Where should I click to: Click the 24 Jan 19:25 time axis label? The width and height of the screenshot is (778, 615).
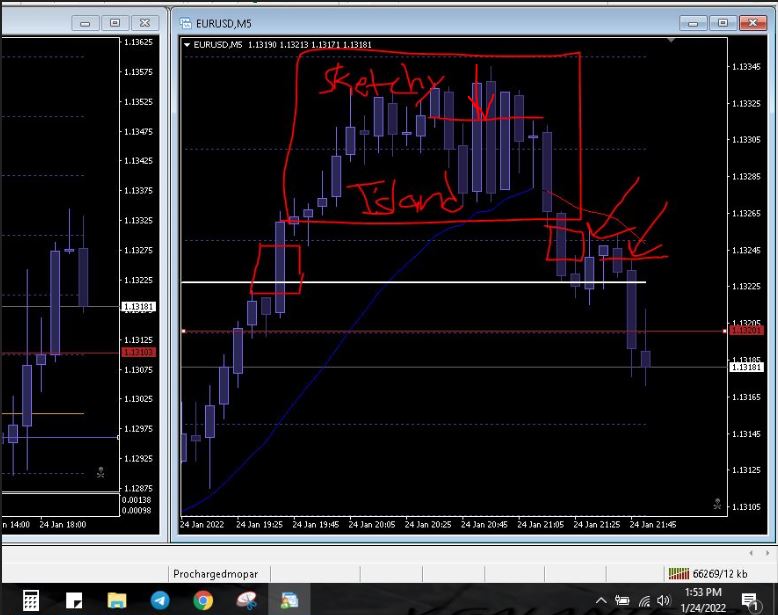(259, 525)
